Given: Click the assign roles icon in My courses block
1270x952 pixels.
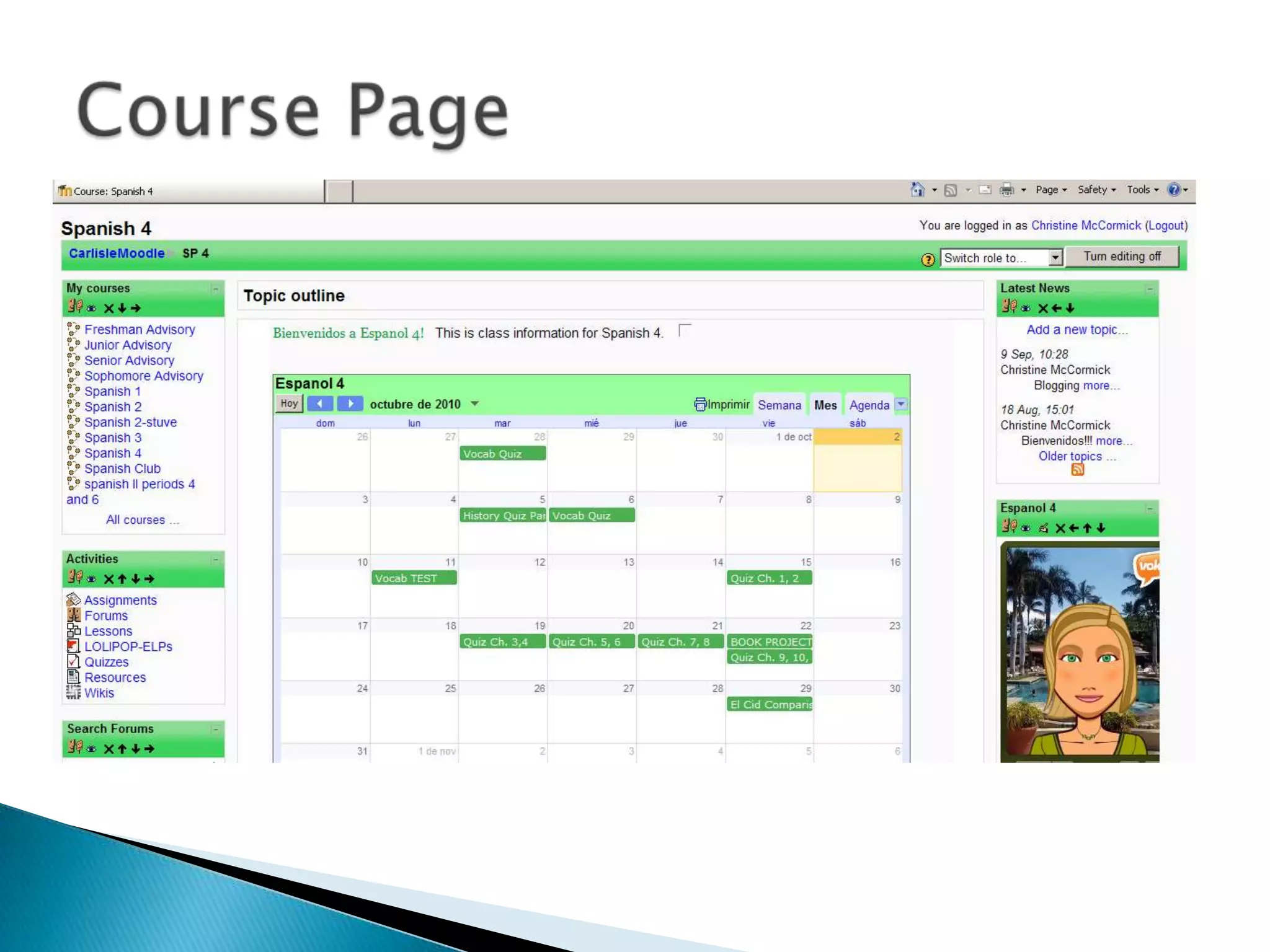Looking at the screenshot, I should tap(75, 306).
